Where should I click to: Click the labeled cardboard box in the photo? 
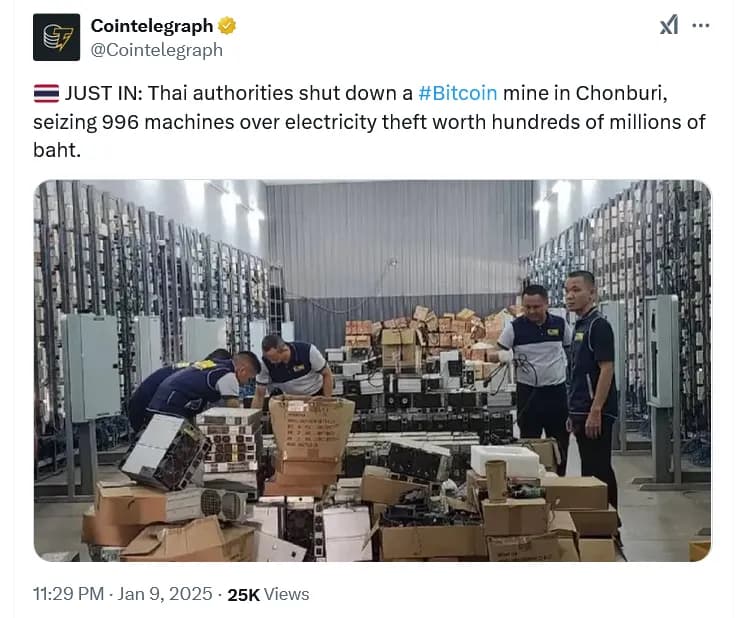pos(312,428)
